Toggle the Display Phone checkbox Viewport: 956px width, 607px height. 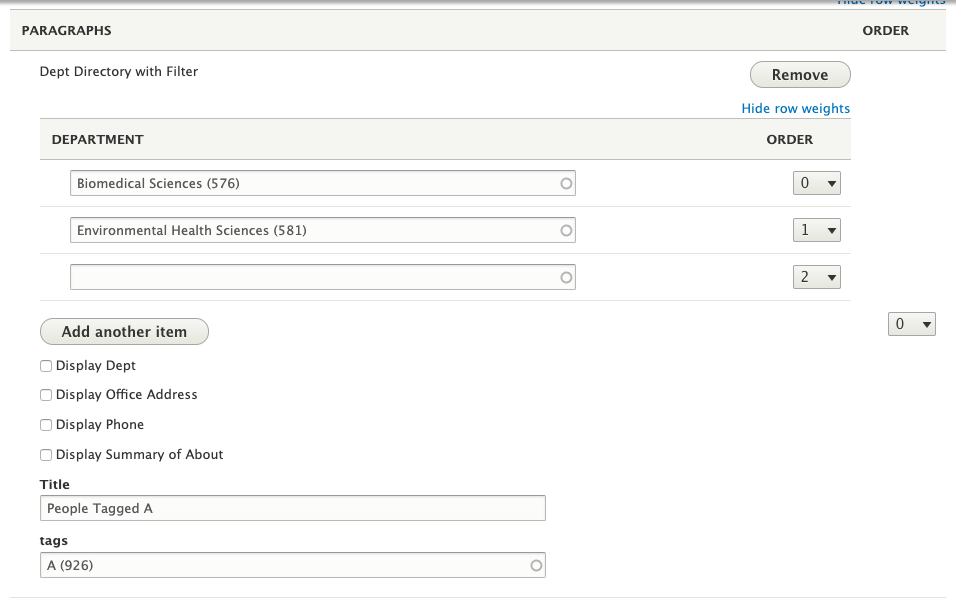(46, 425)
